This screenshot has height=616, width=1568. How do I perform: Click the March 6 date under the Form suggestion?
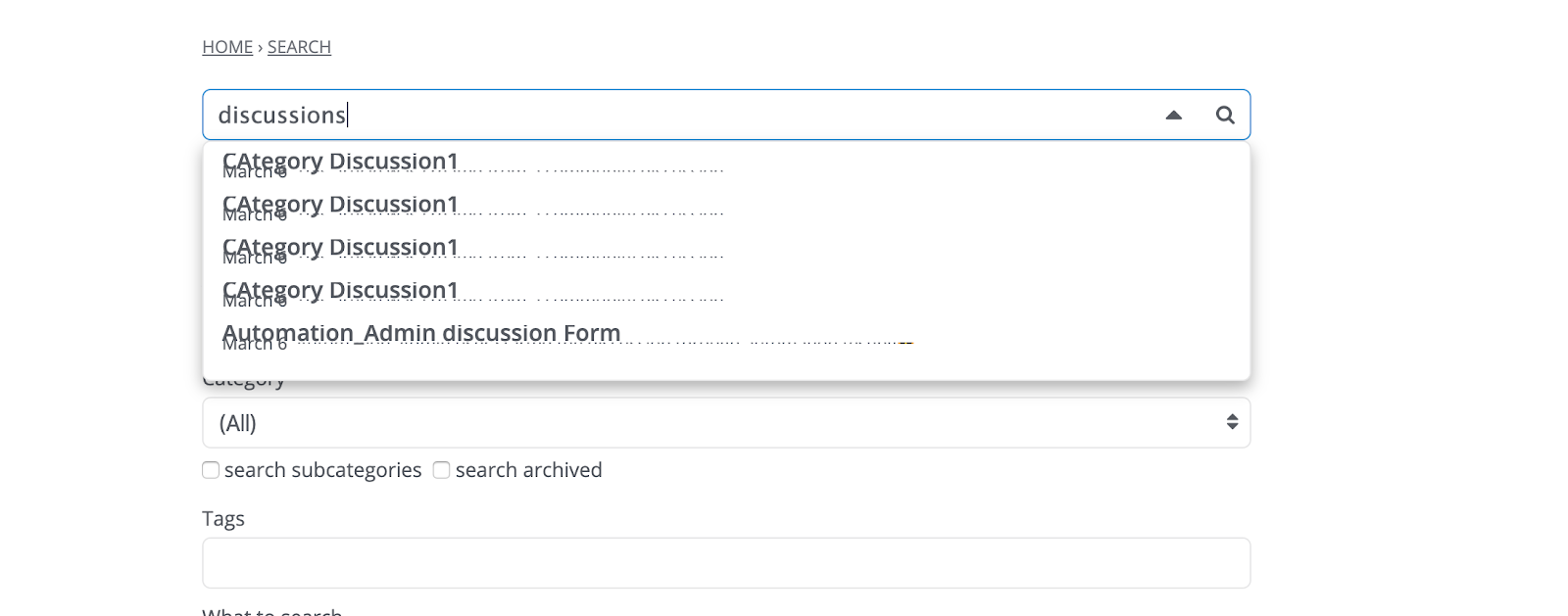pyautogui.click(x=253, y=344)
